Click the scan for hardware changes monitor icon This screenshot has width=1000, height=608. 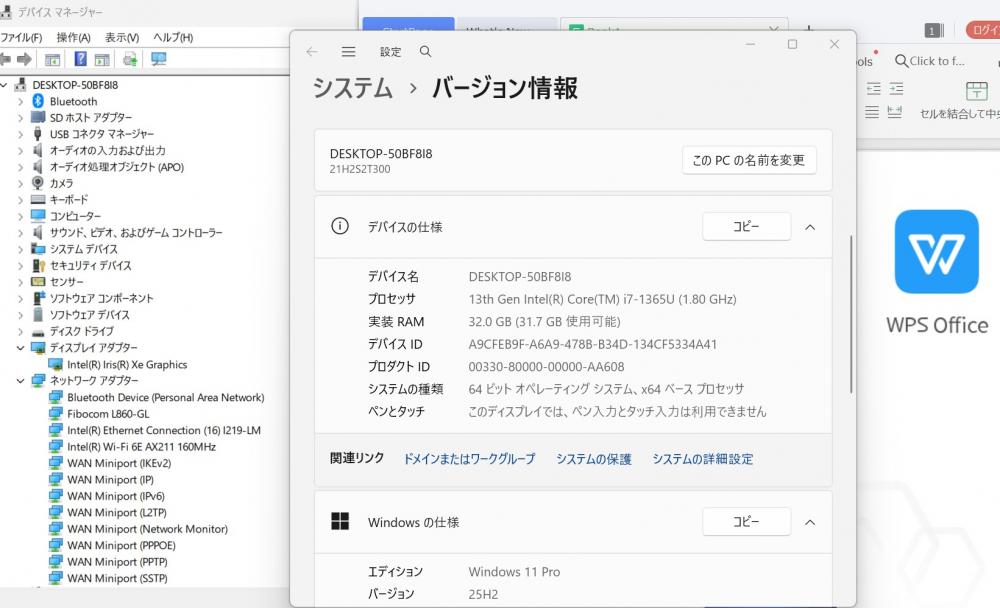click(158, 59)
